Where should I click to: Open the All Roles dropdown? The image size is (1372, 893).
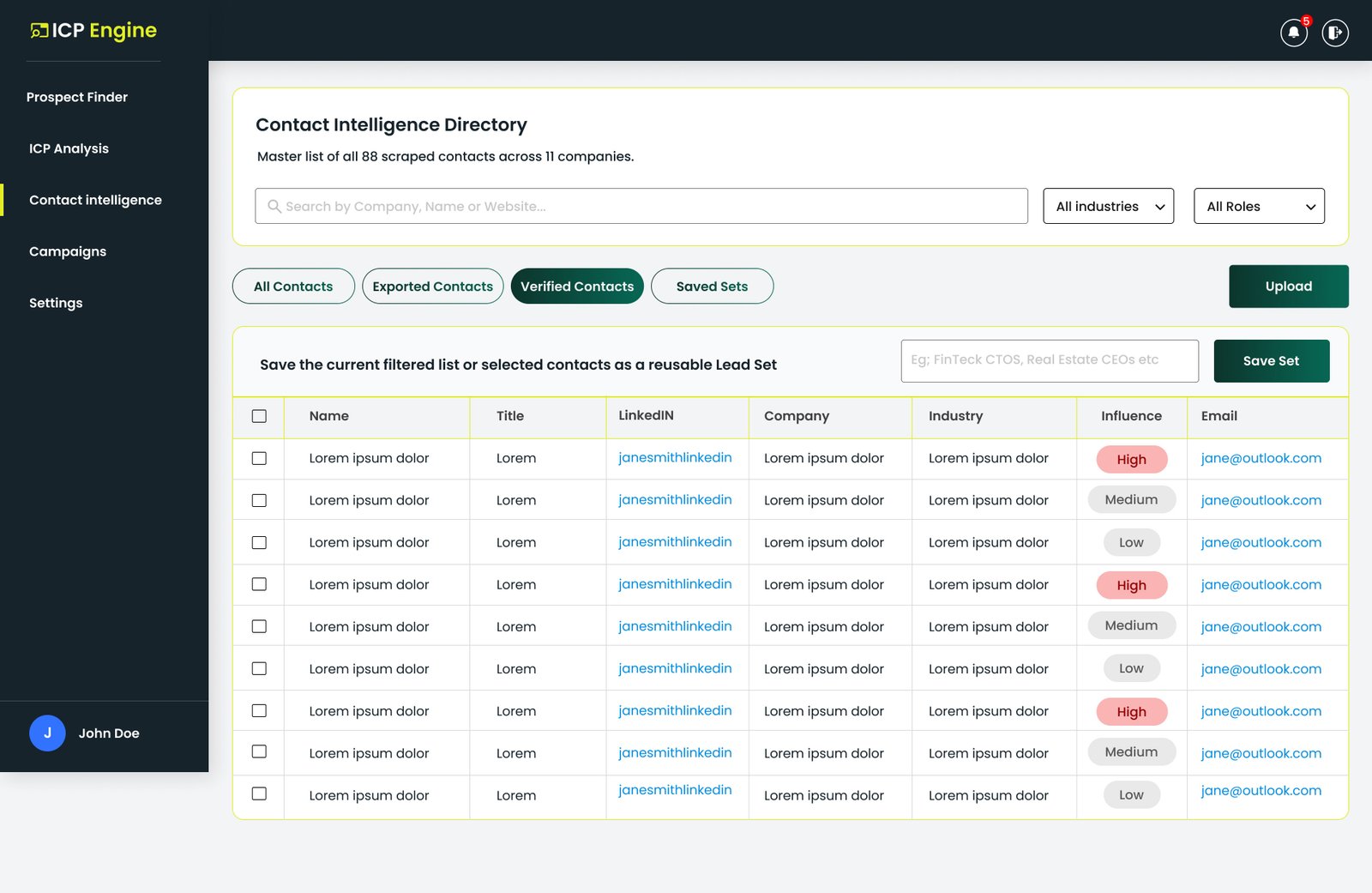click(x=1259, y=206)
